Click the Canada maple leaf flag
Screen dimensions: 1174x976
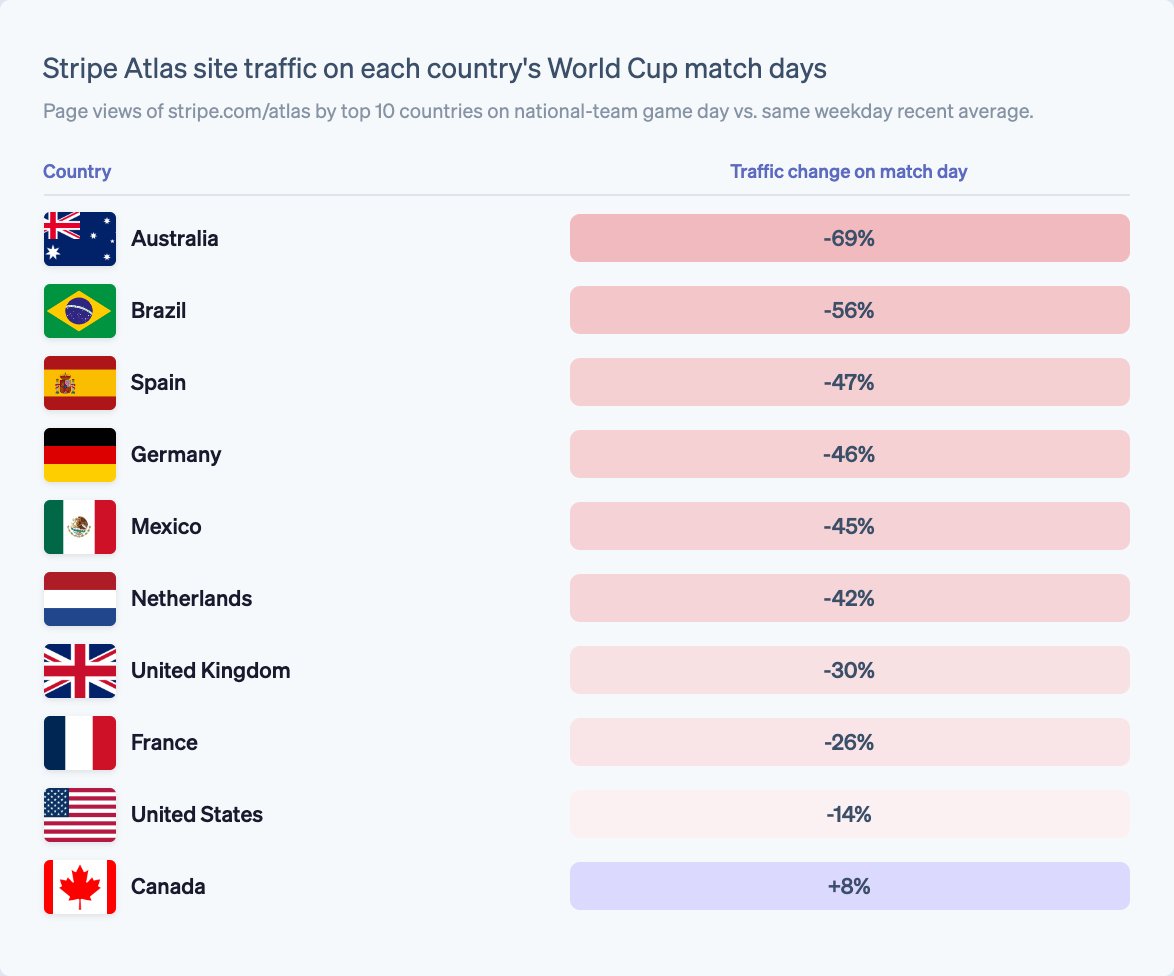coord(80,887)
